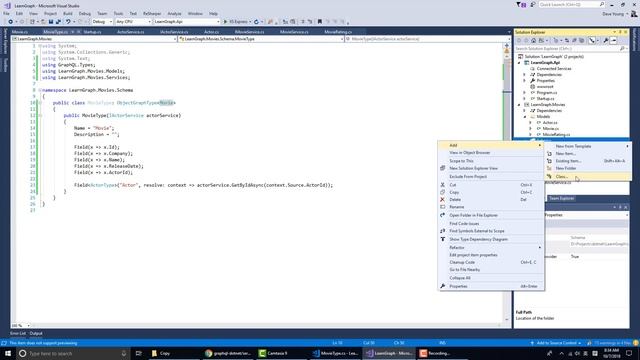Select New Solution Explorer View
Screen dimensions: 640x360
click(x=491, y=168)
